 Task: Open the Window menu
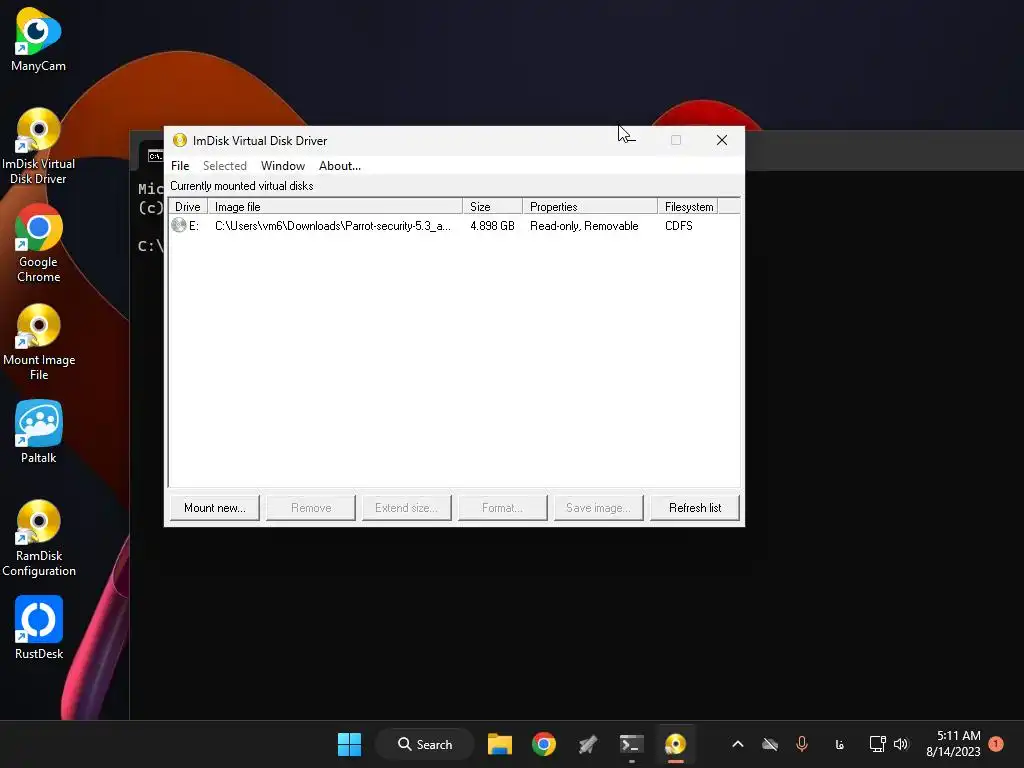tap(283, 166)
